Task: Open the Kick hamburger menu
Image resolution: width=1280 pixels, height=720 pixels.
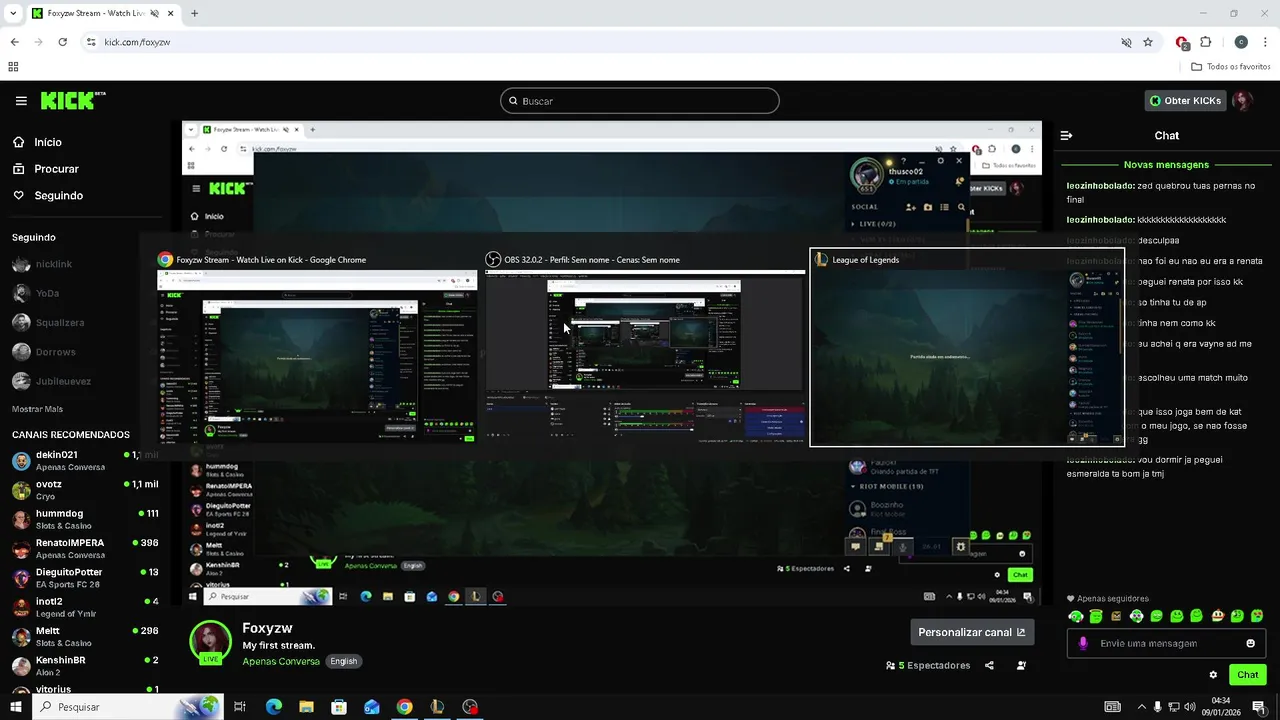Action: (21, 101)
